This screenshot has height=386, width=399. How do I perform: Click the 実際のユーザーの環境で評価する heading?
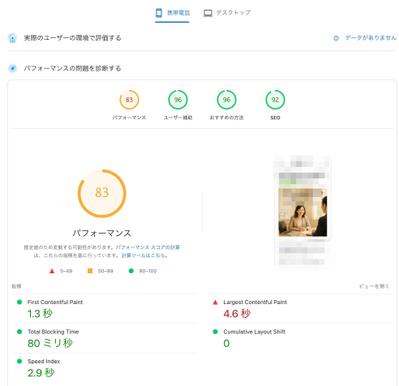(x=72, y=38)
